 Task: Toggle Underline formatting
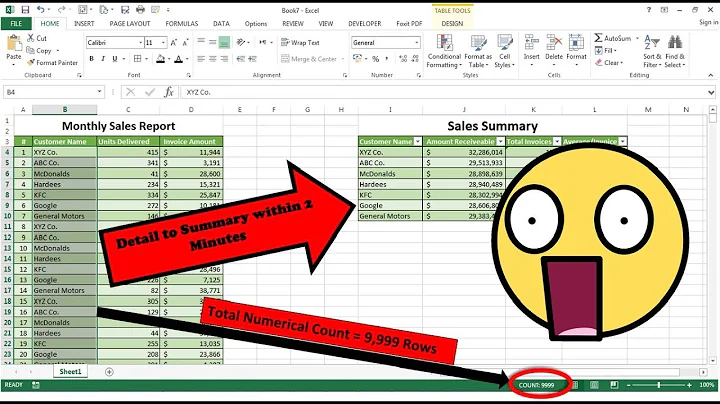click(x=115, y=59)
